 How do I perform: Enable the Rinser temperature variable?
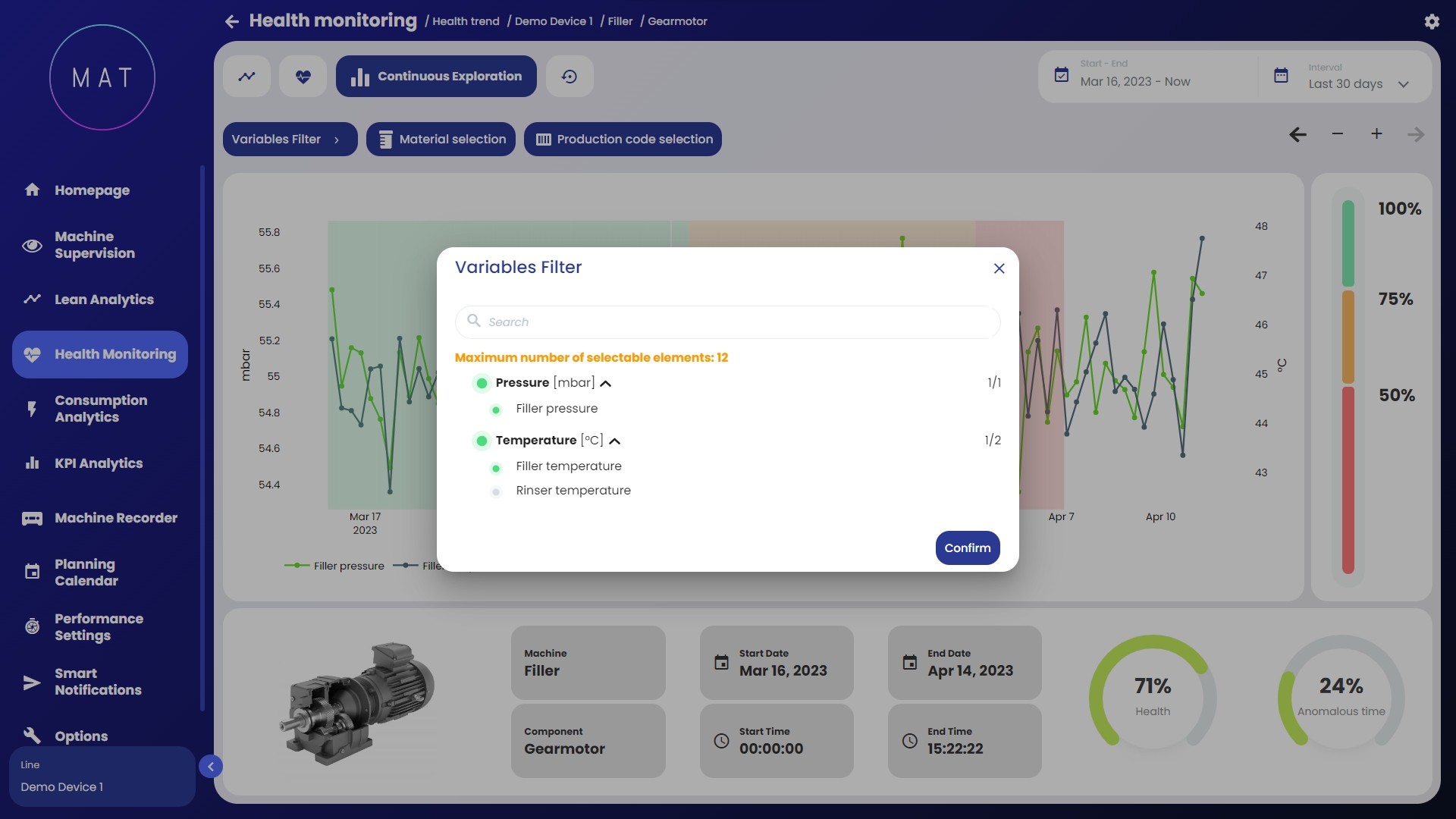click(x=496, y=492)
